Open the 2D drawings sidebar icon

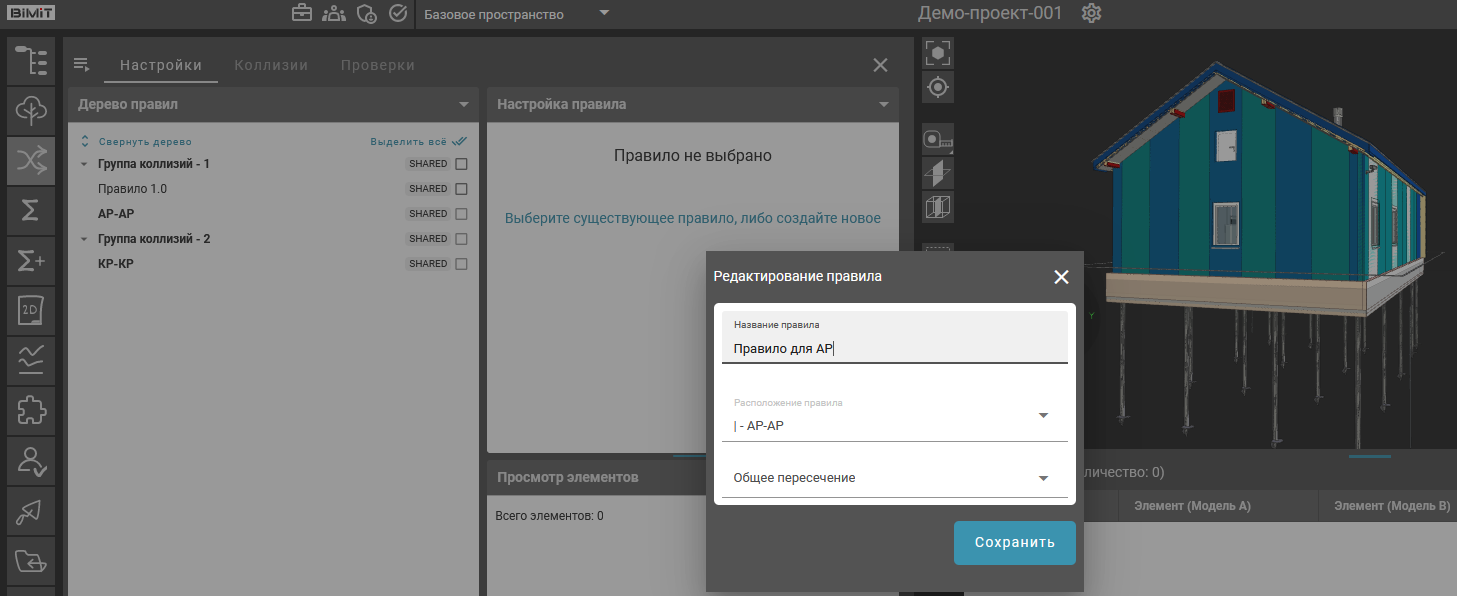pos(31,310)
